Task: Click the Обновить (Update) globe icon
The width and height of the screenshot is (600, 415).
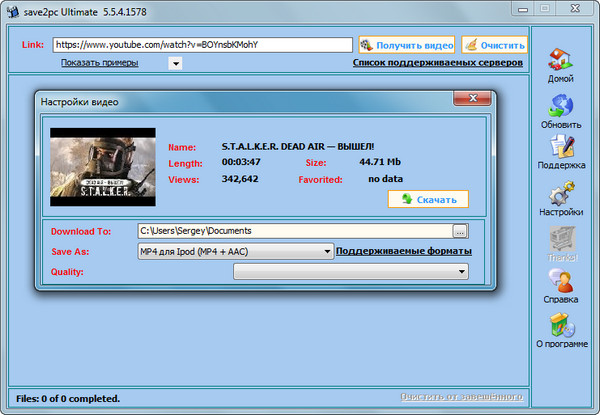Action: pyautogui.click(x=560, y=105)
